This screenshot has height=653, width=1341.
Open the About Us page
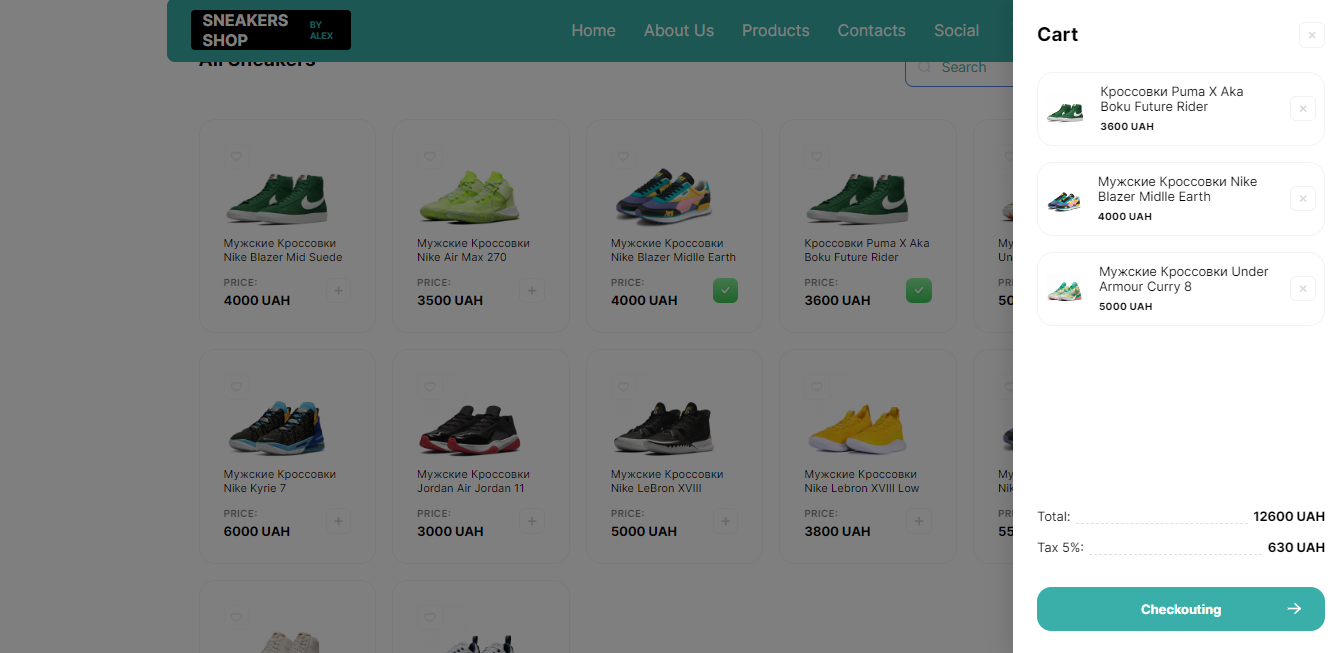679,31
